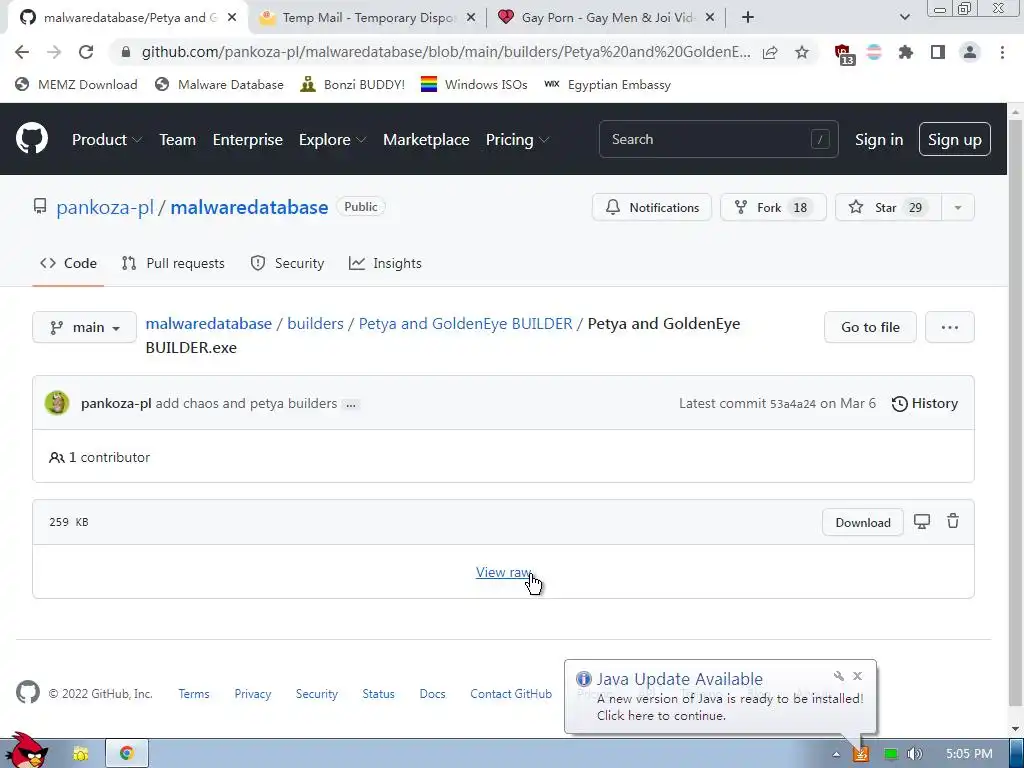This screenshot has width=1024, height=768.
Task: Click the Download button
Action: (863, 522)
